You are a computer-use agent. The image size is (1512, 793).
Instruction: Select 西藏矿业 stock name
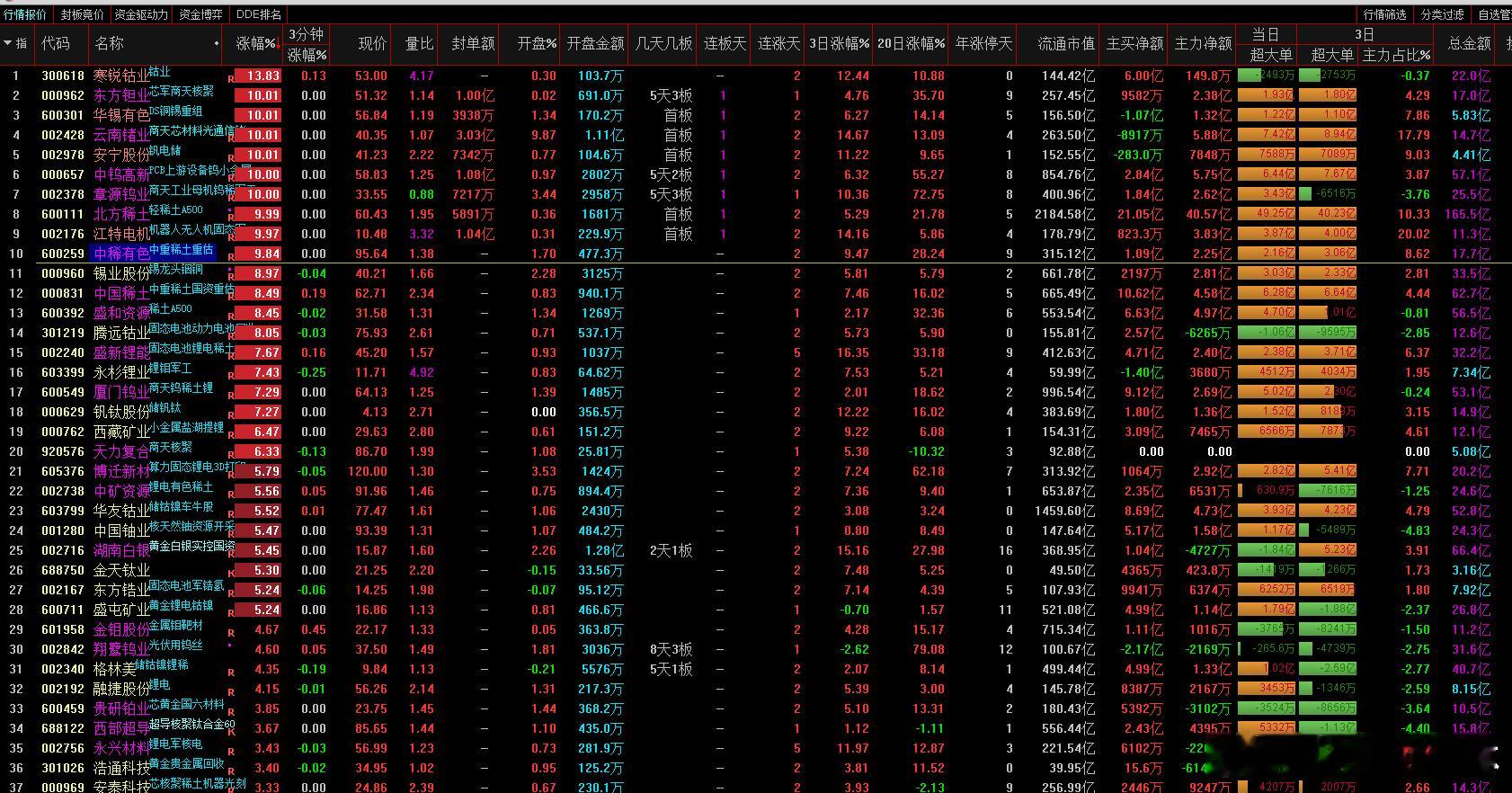(120, 432)
